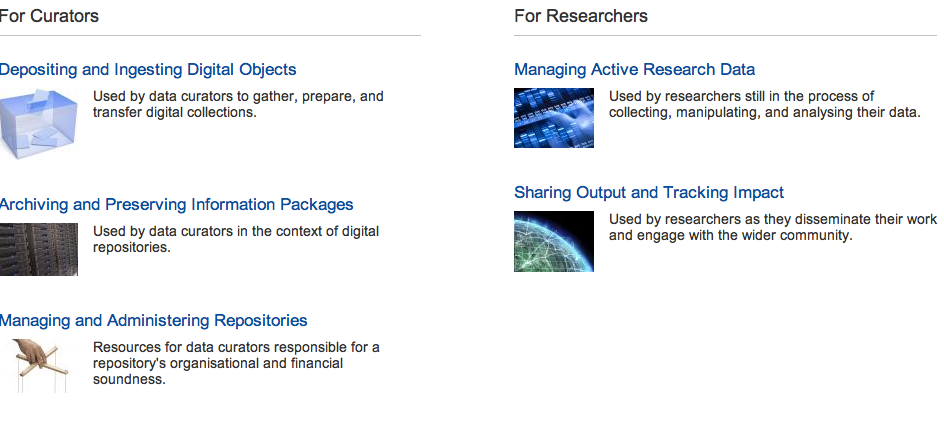
Task: Click the 'gather, prepare, and transfer digital collections' description
Action: [238, 104]
